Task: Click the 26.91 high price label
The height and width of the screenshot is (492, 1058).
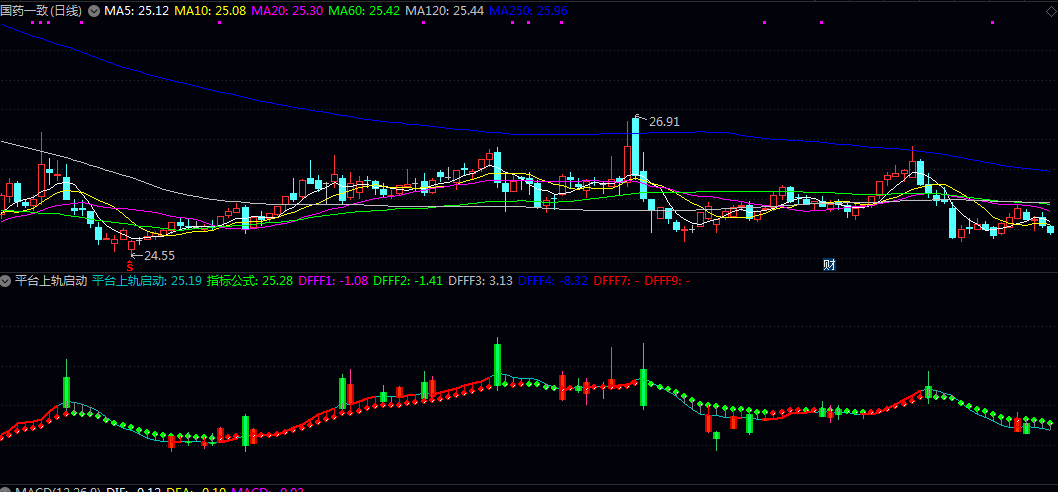Action: 664,122
